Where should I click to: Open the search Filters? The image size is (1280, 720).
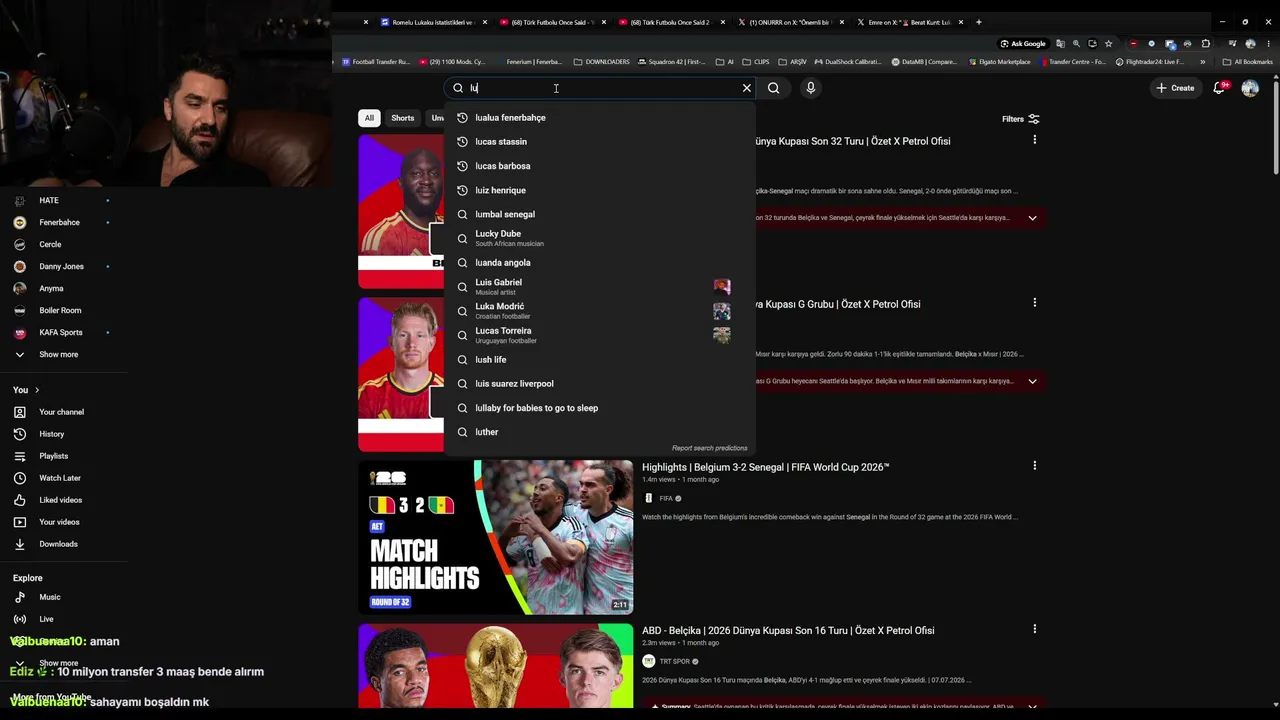(1021, 119)
